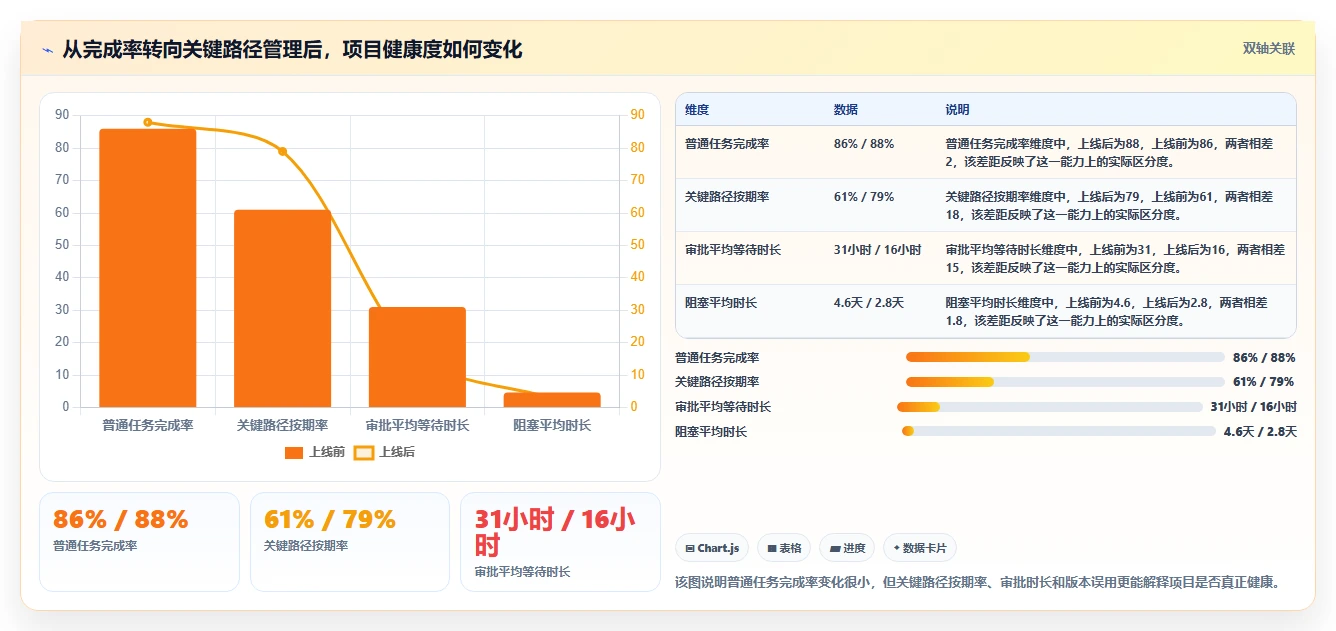Click the 上线前 orange legend swatch
Image resolution: width=1336 pixels, height=631 pixels.
pos(294,453)
